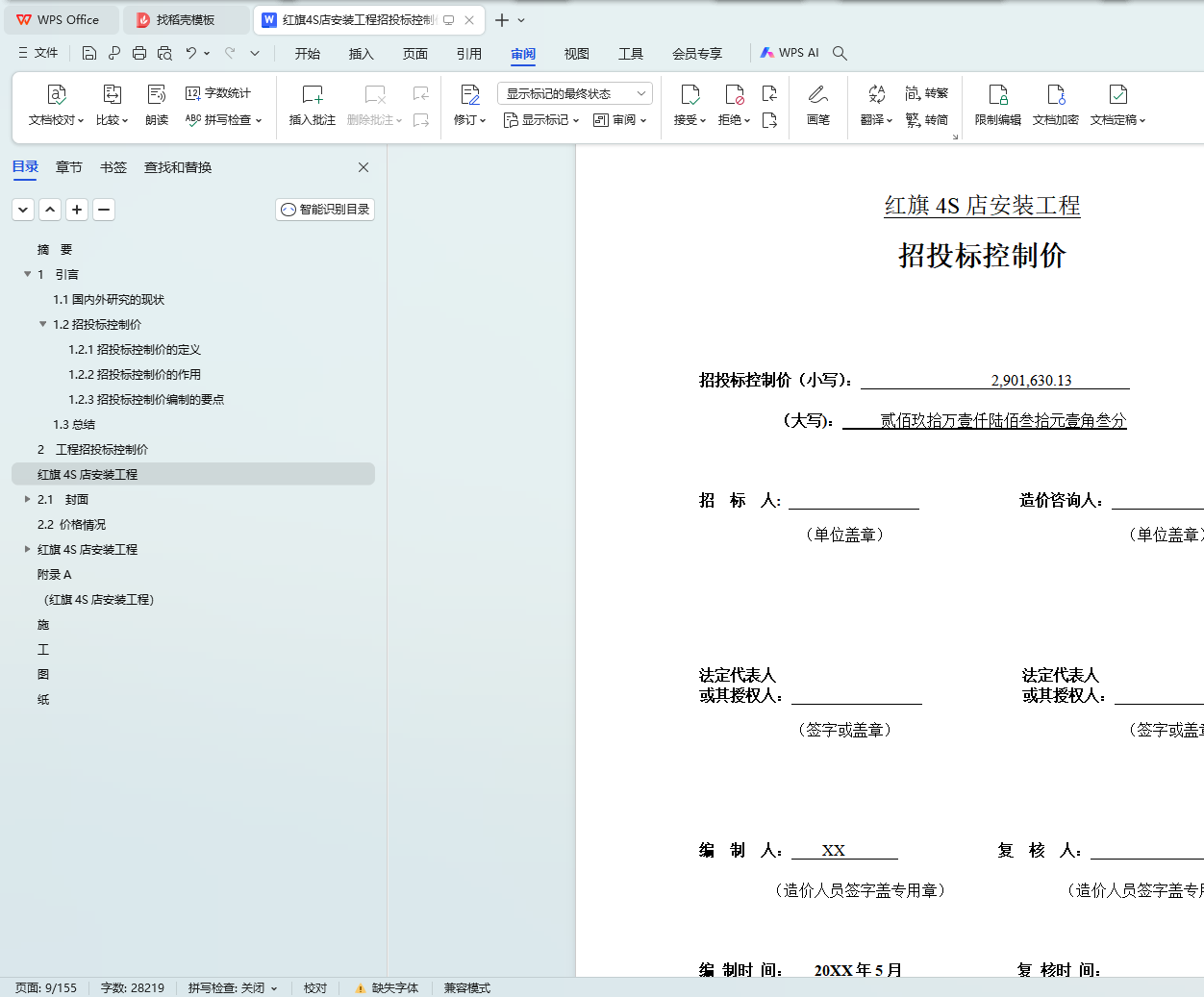This screenshot has width=1204, height=997.
Task: Open 查找和替换 tab in navigation pane
Action: 178,167
